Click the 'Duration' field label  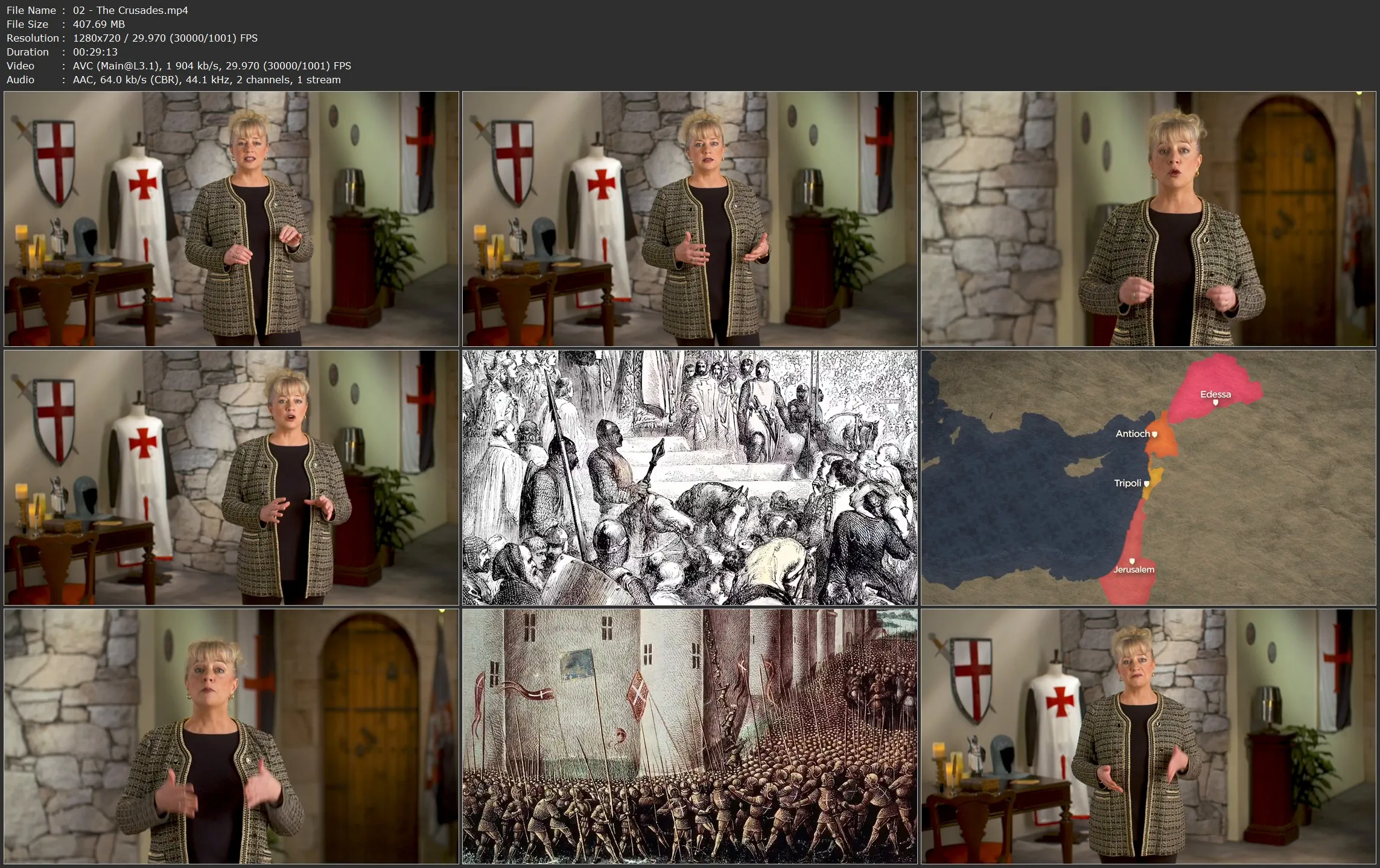[x=28, y=52]
